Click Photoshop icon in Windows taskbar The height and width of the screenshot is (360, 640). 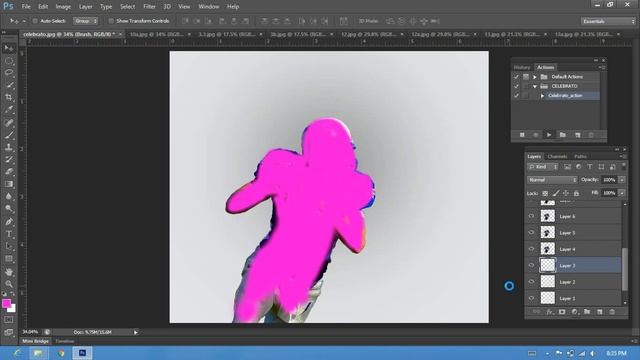82,353
